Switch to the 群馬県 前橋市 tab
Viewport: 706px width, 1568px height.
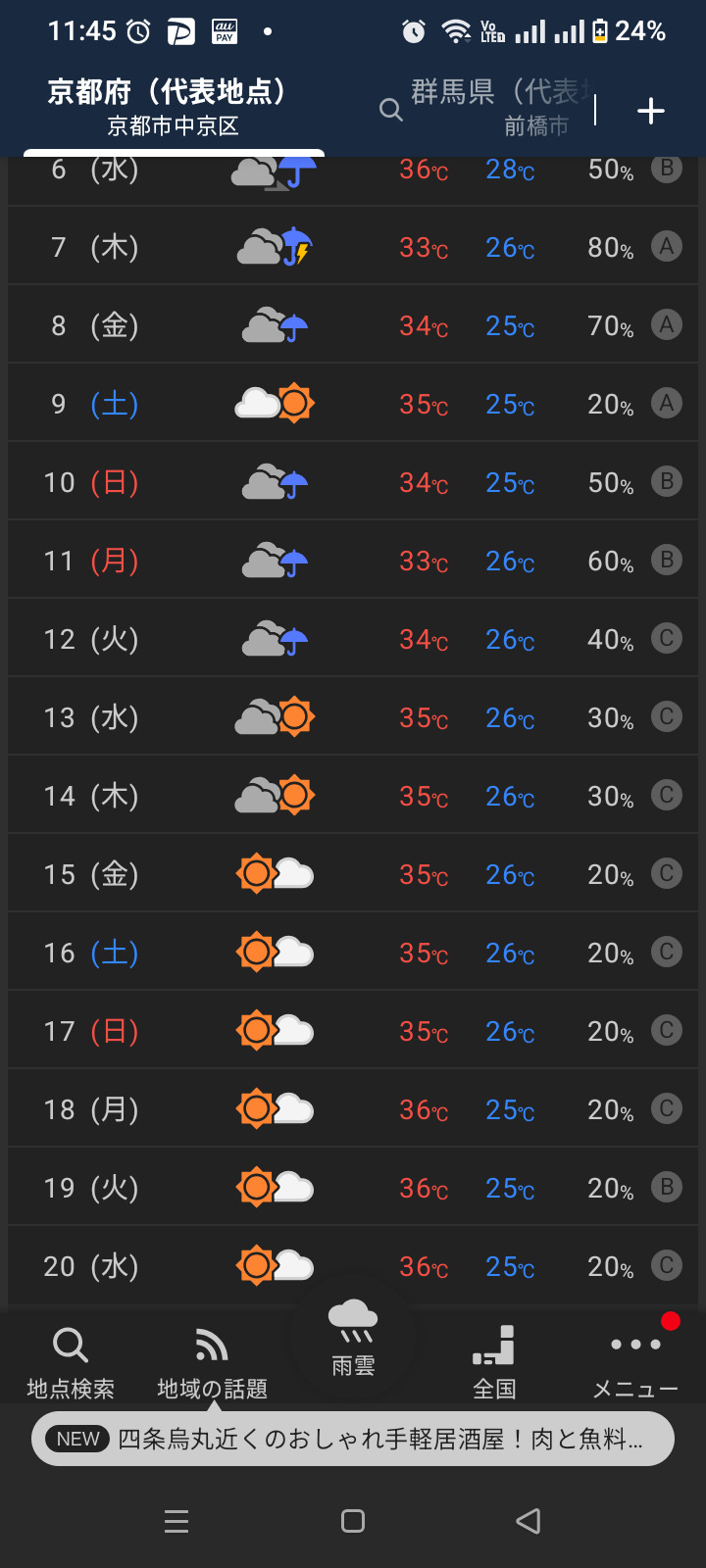pyautogui.click(x=500, y=108)
